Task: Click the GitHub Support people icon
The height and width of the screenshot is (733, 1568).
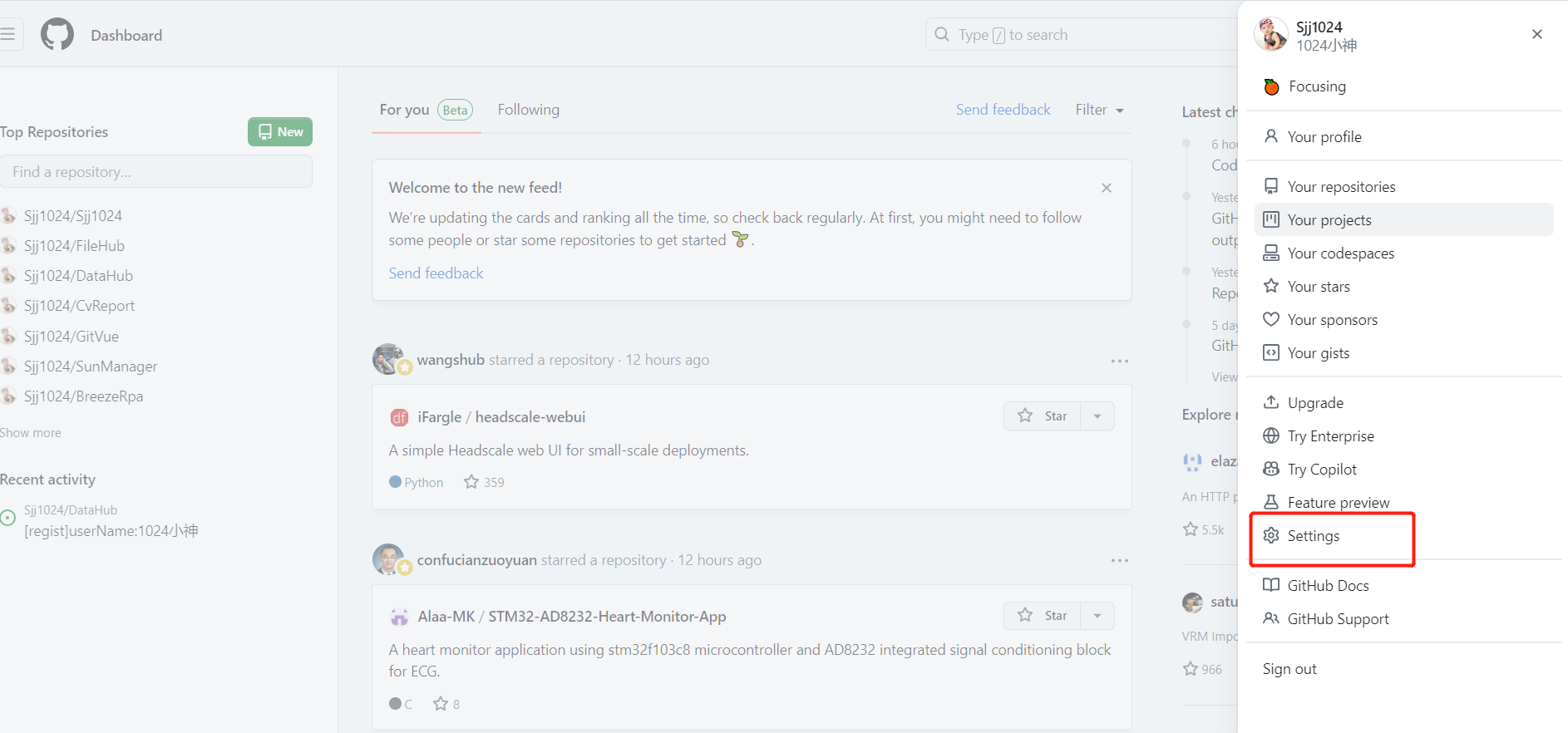Action: [1271, 618]
